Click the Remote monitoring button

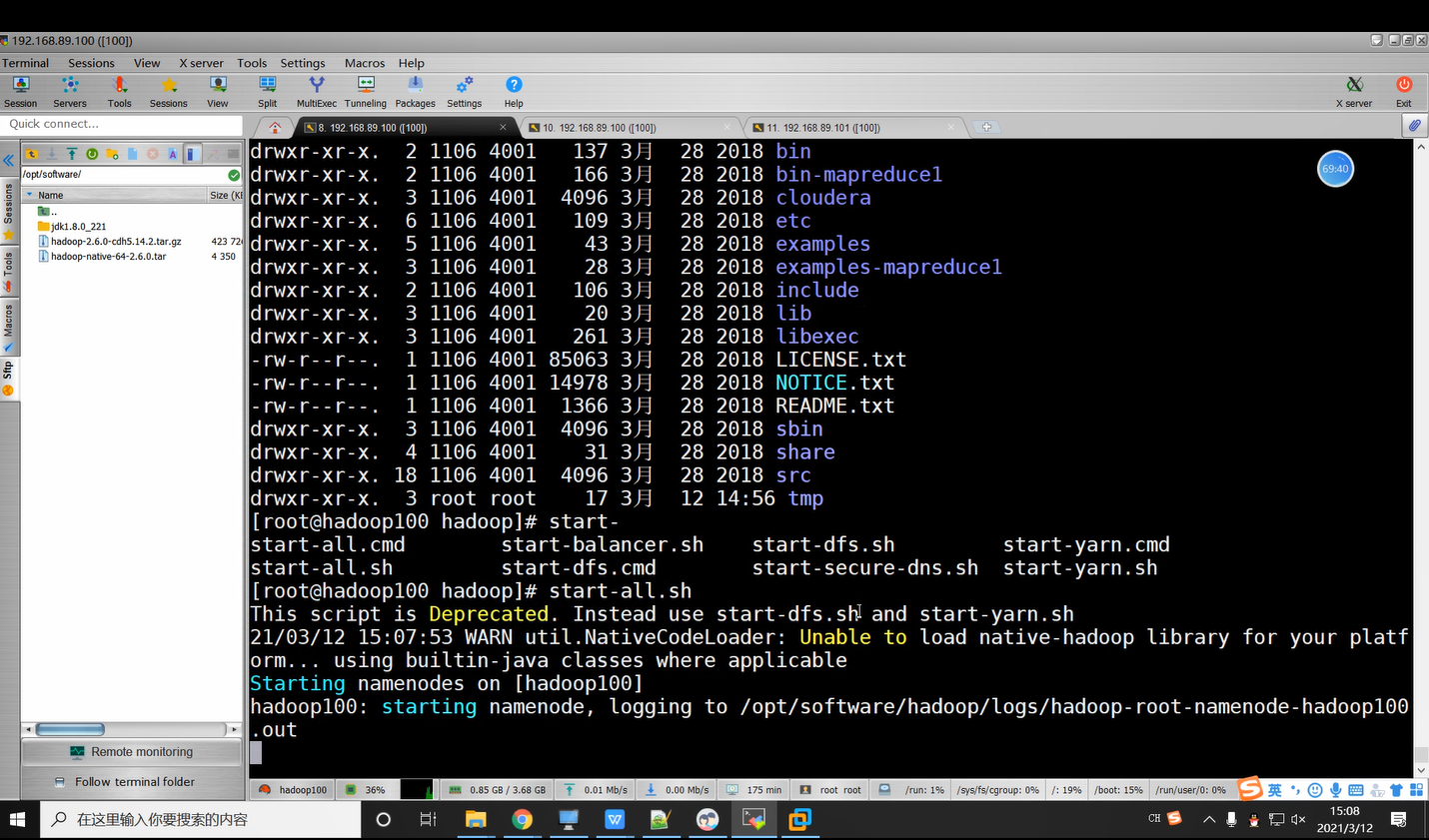[133, 751]
